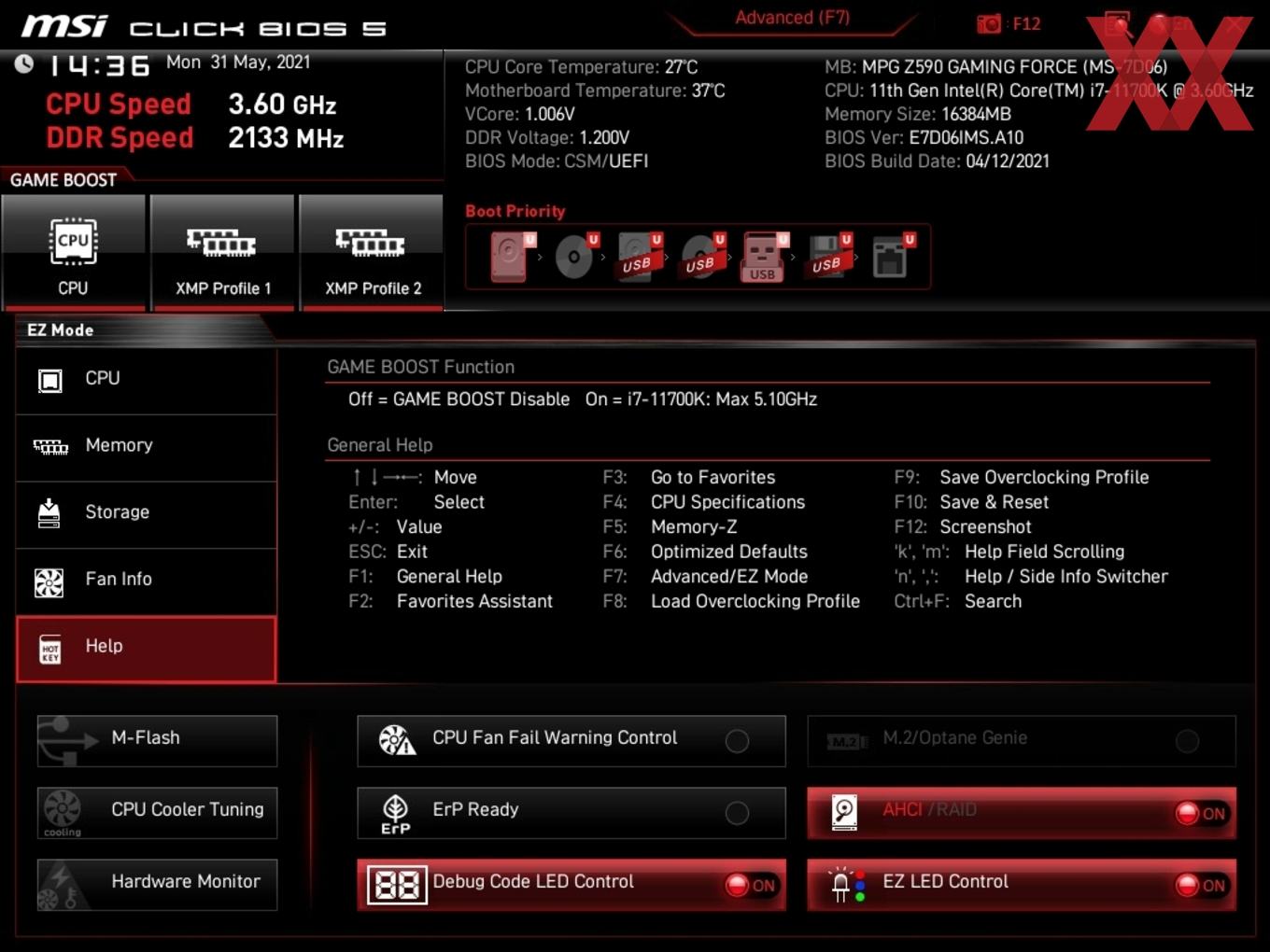
Task: Click the F6: Optimized Defaults help entry
Action: pos(705,552)
